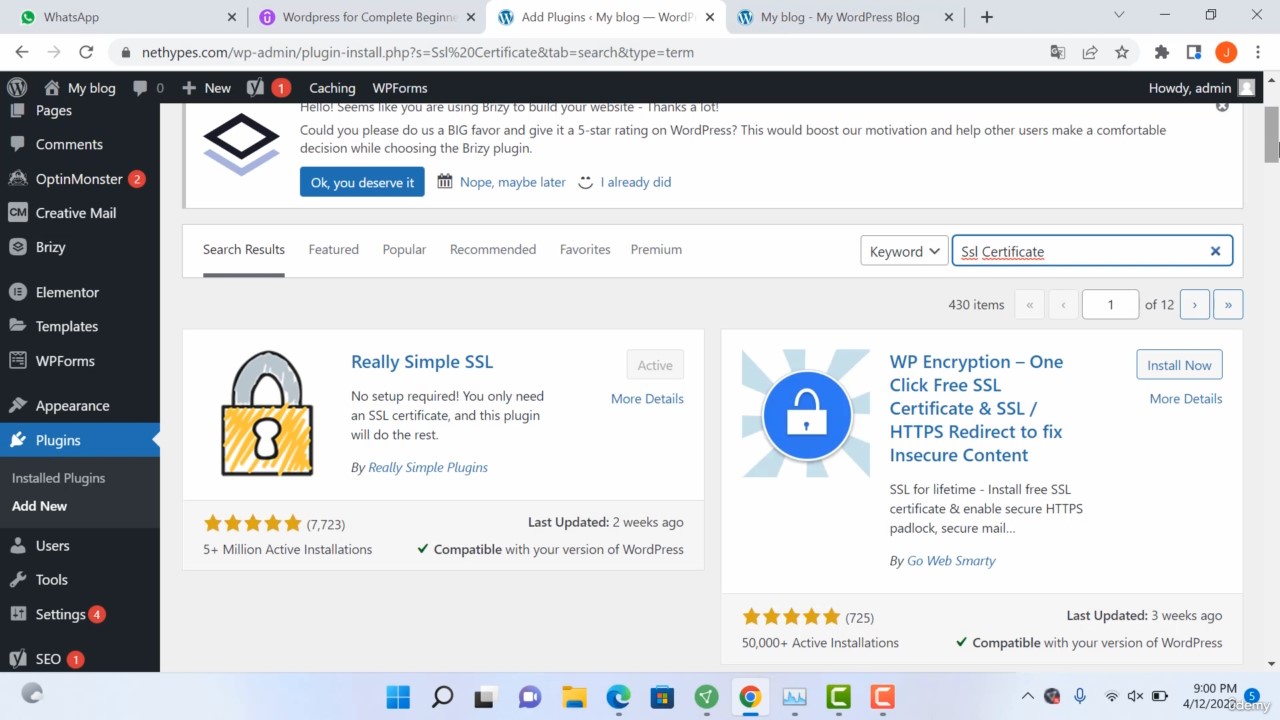Click the Elementor sidebar icon
Viewport: 1280px width, 720px height.
pyautogui.click(x=17, y=292)
